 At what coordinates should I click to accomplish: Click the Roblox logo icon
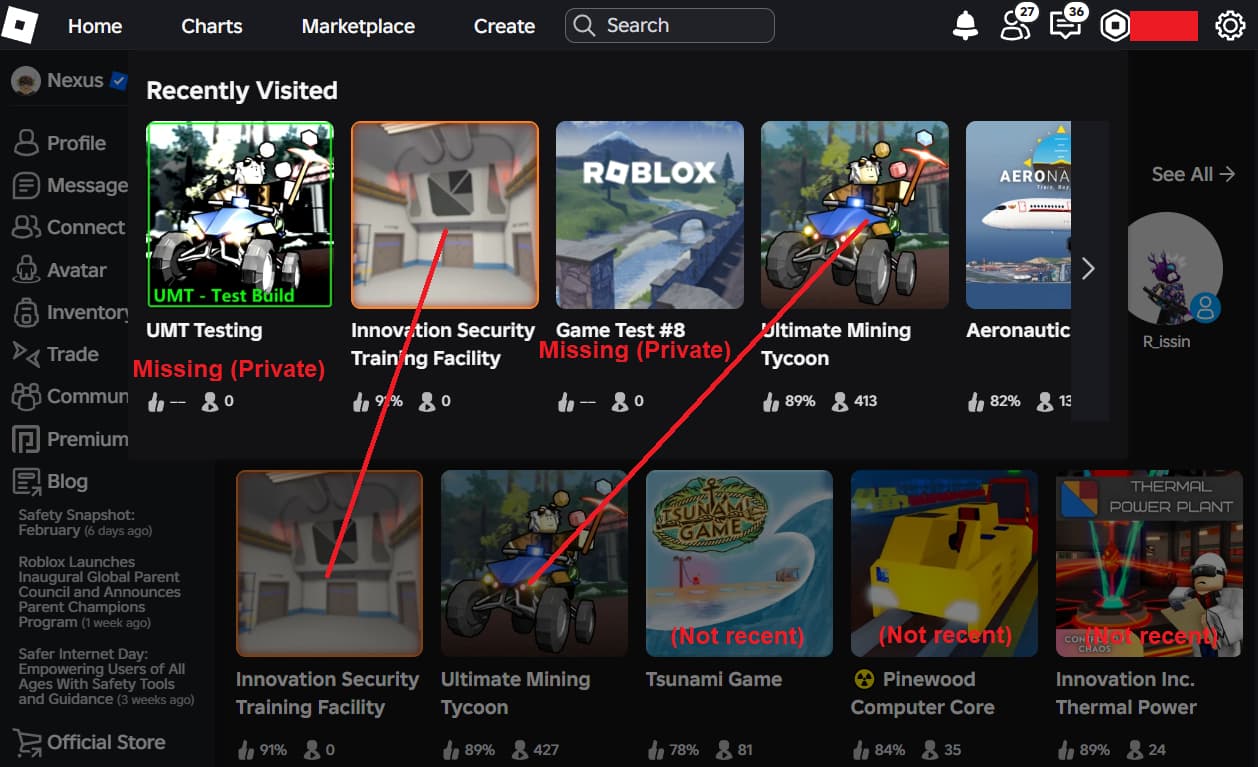(x=19, y=25)
